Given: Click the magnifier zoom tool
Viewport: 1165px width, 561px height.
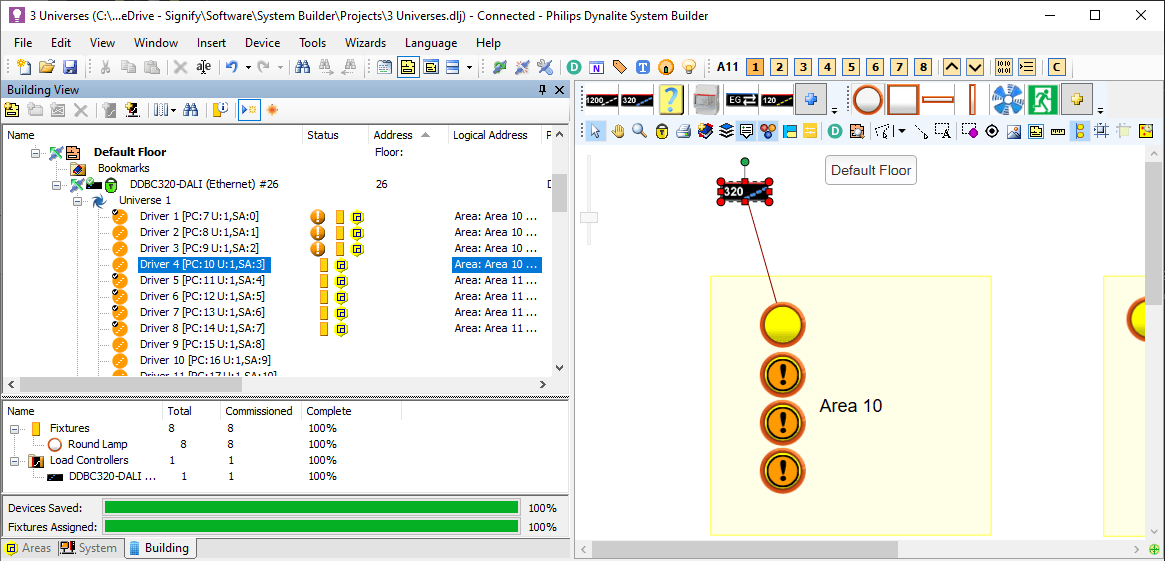Looking at the screenshot, I should coord(639,131).
